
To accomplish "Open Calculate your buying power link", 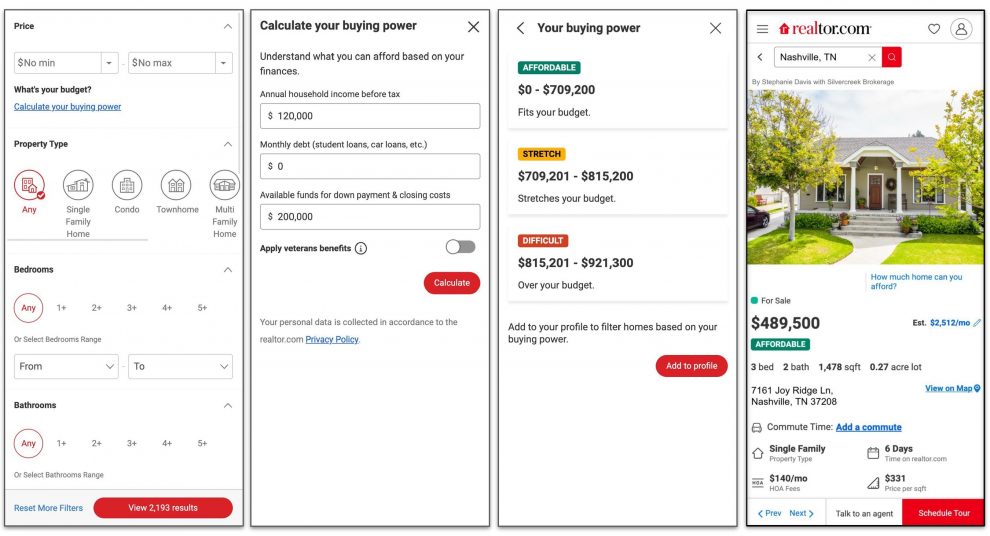I will 67,107.
